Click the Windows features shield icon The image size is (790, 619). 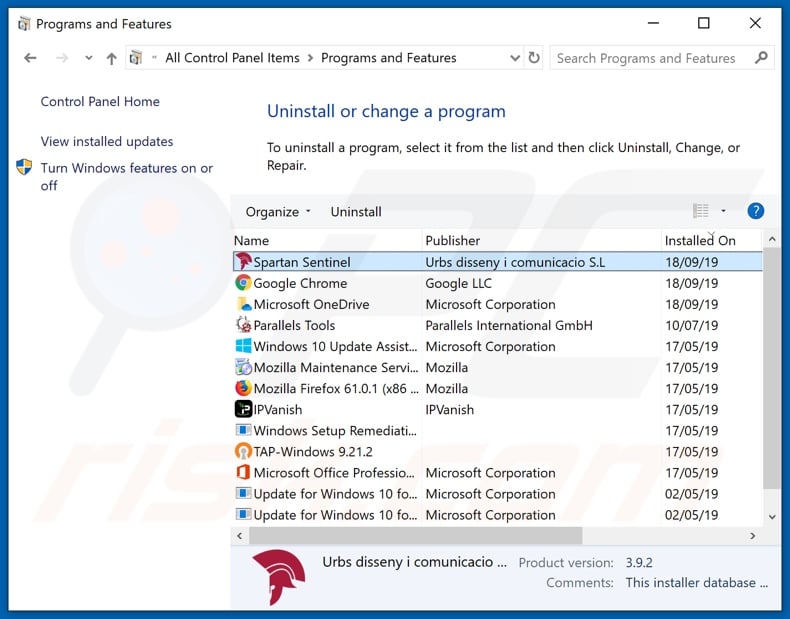click(24, 167)
